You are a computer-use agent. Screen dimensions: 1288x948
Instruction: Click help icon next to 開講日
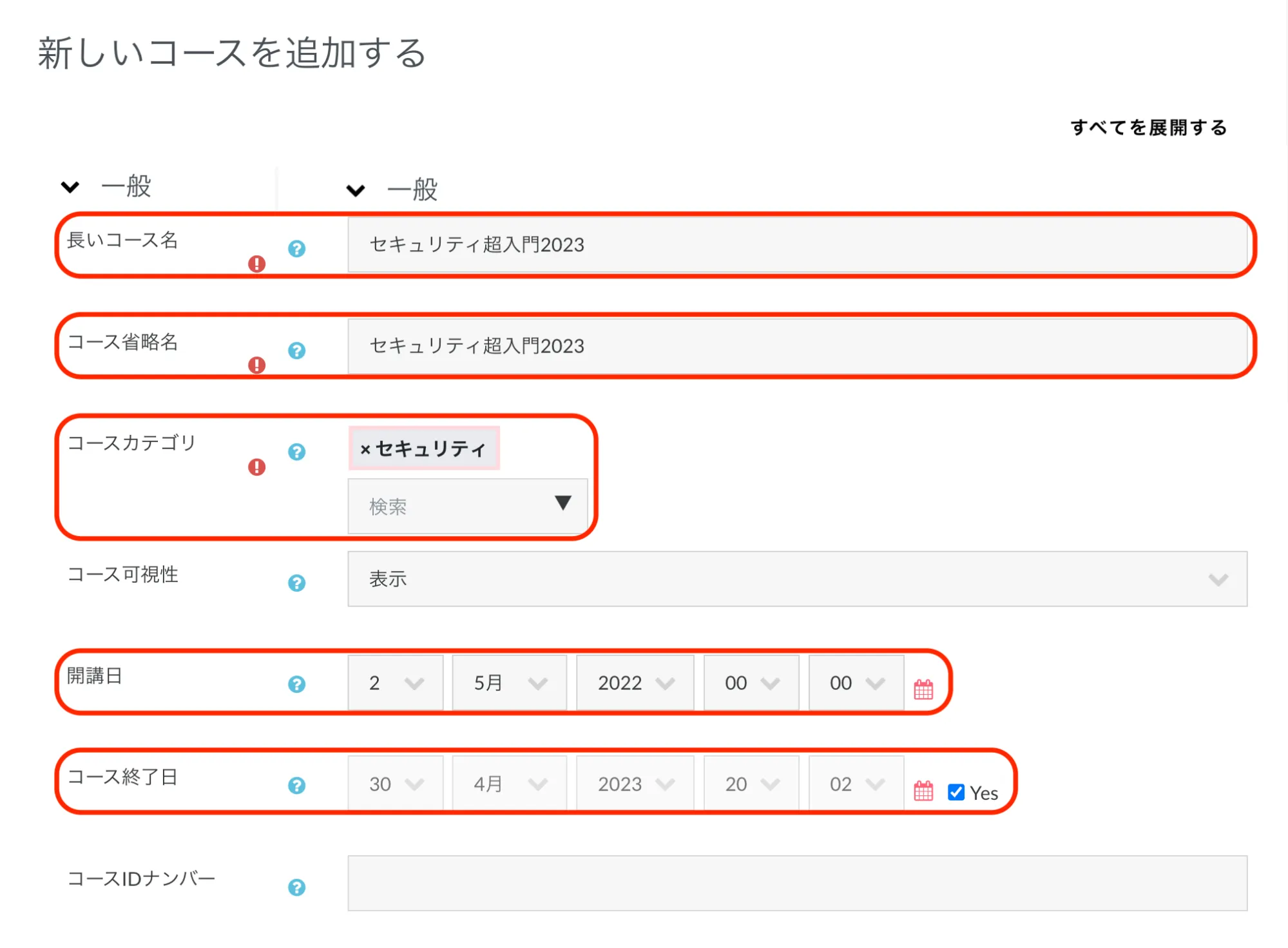[296, 684]
